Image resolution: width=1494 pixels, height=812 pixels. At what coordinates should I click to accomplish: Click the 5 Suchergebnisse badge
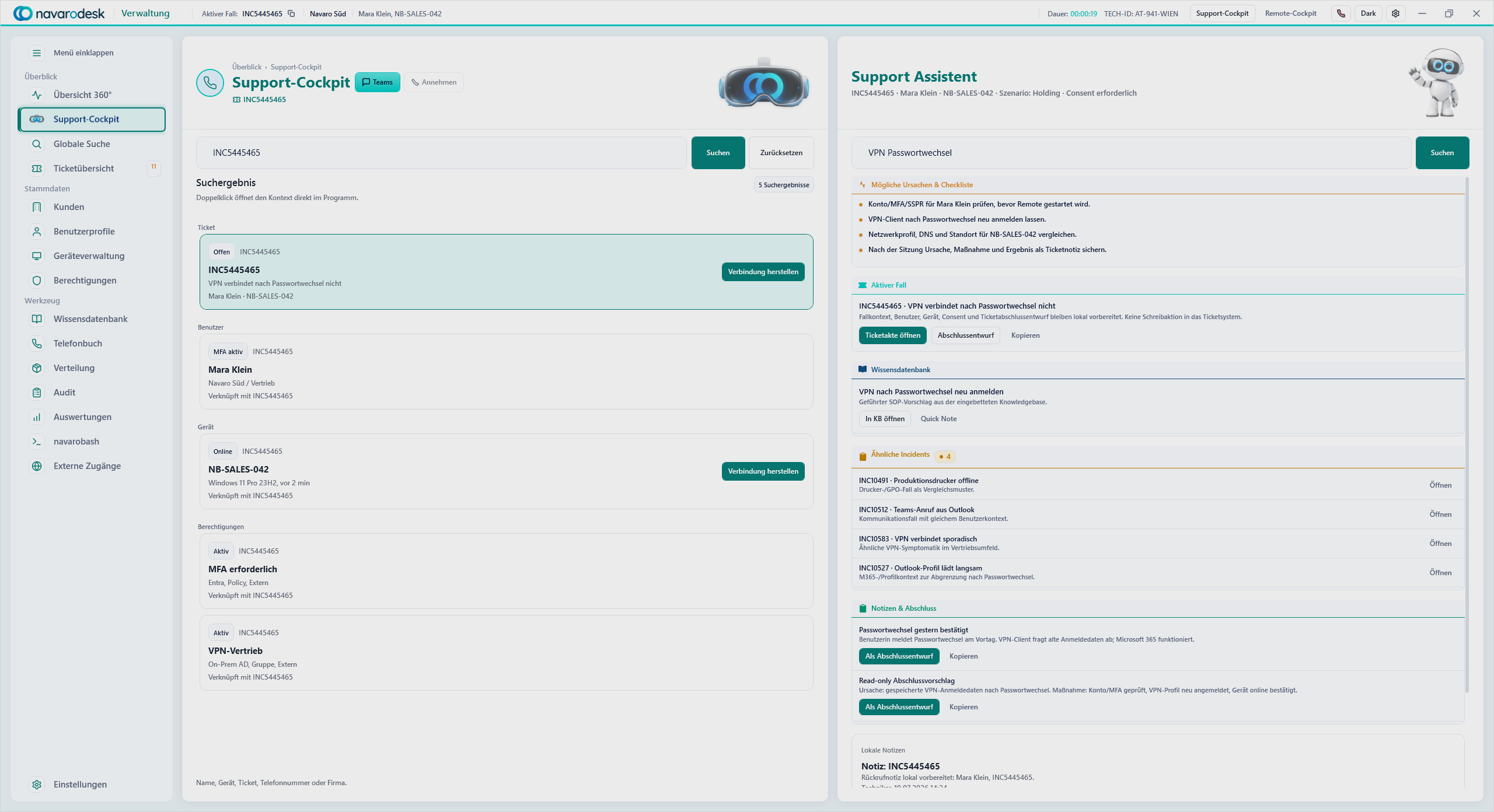point(784,185)
